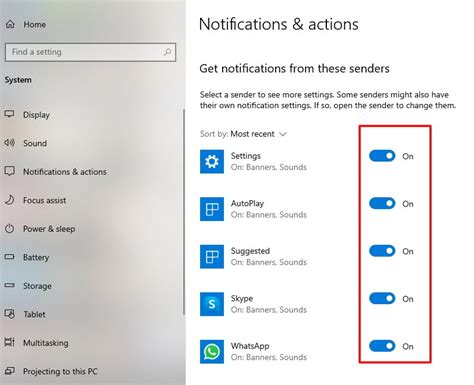Open the Settings app gear icon
The height and width of the screenshot is (385, 474).
click(212, 162)
